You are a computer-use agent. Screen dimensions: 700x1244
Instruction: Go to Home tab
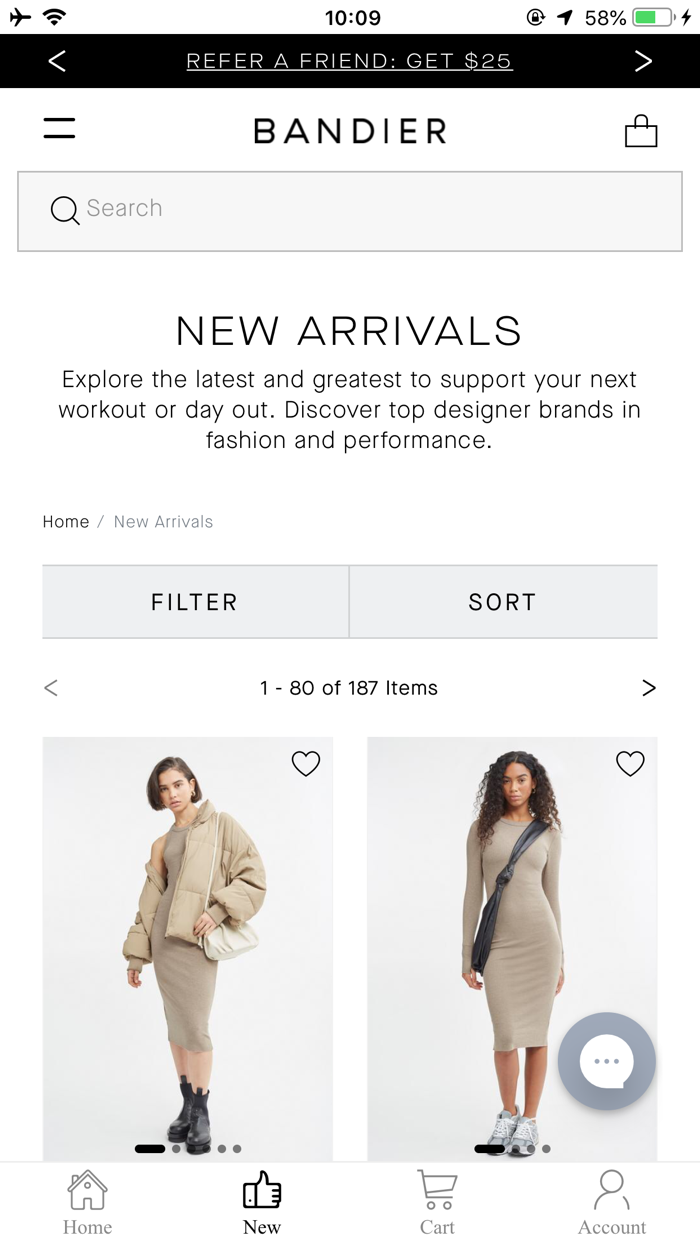[x=87, y=1203]
